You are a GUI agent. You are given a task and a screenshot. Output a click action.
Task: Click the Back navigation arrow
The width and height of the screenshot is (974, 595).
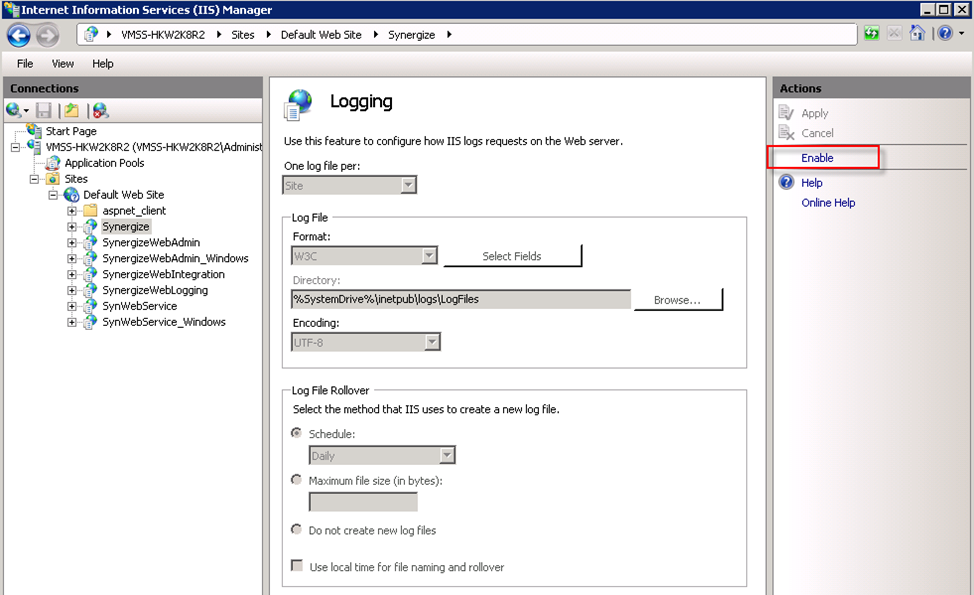tap(19, 35)
